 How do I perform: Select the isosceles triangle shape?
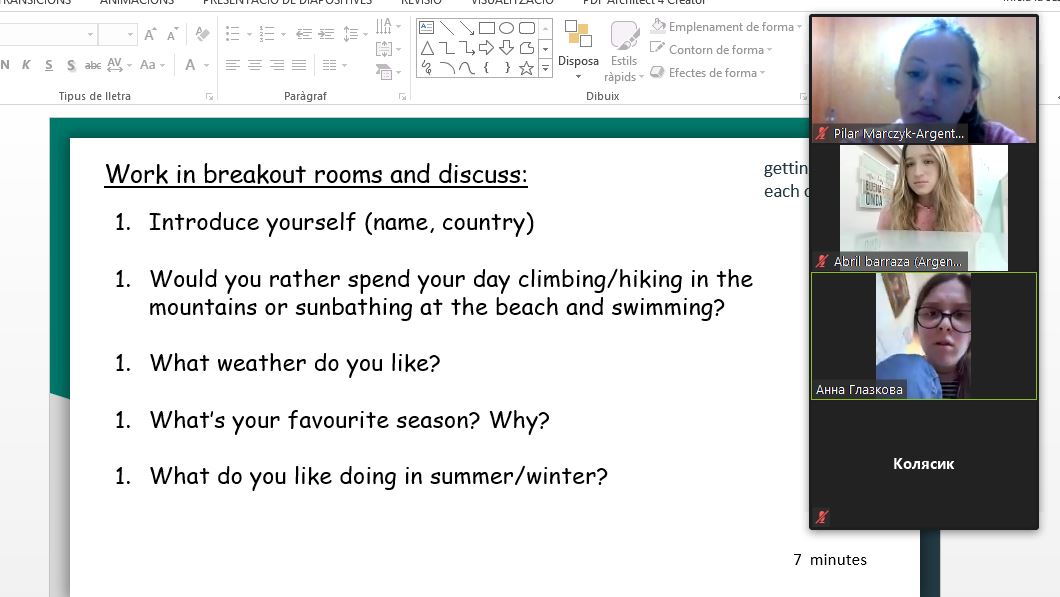[427, 48]
